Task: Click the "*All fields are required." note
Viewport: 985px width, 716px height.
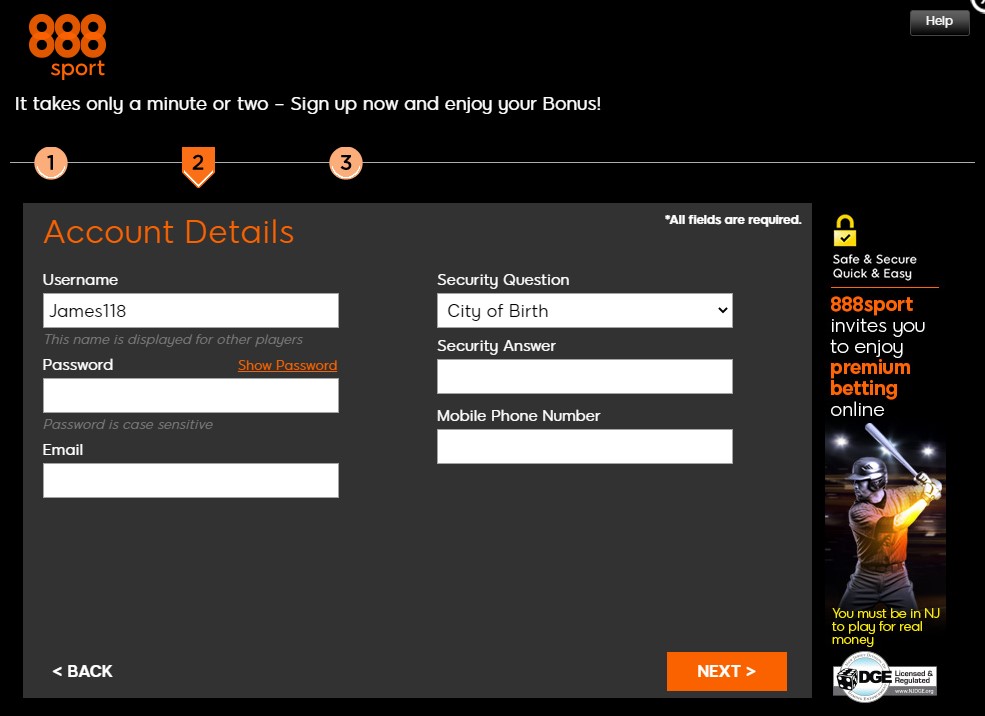Action: tap(733, 220)
